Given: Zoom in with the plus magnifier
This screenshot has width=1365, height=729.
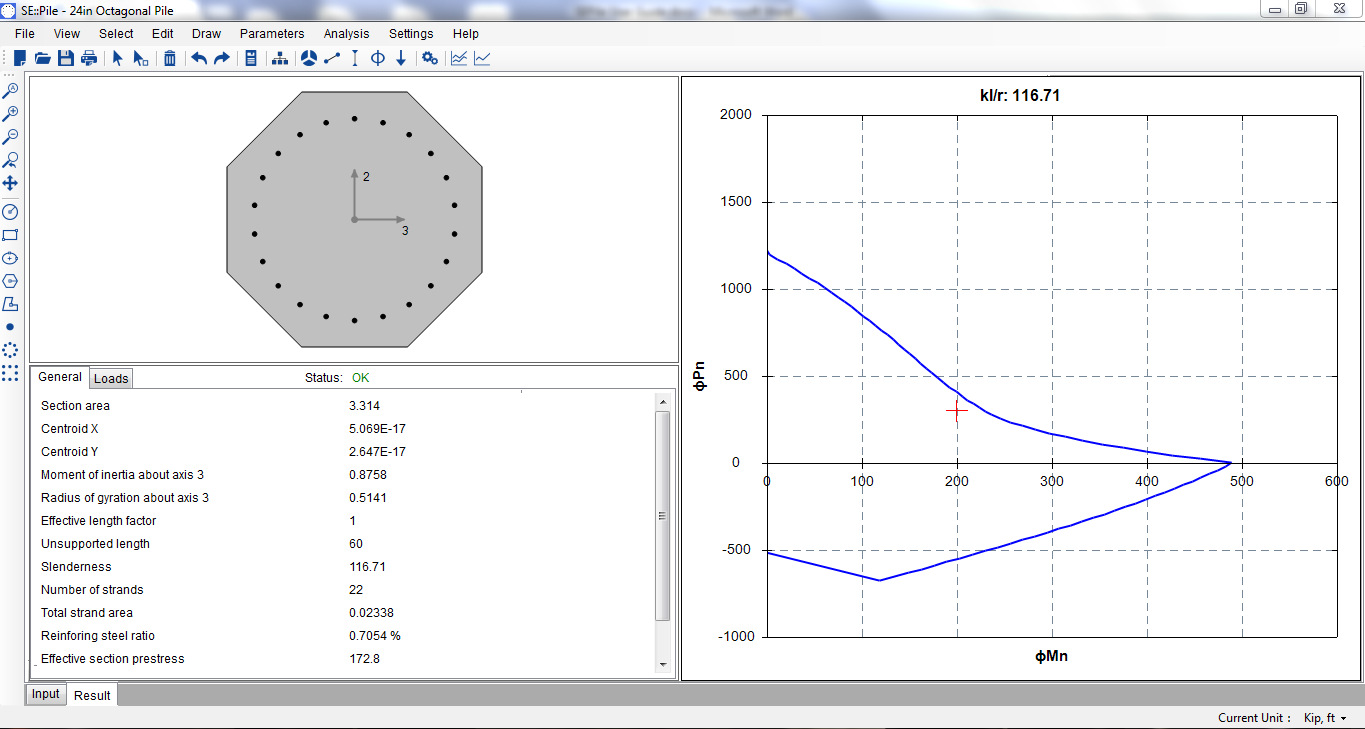Looking at the screenshot, I should tap(10, 114).
